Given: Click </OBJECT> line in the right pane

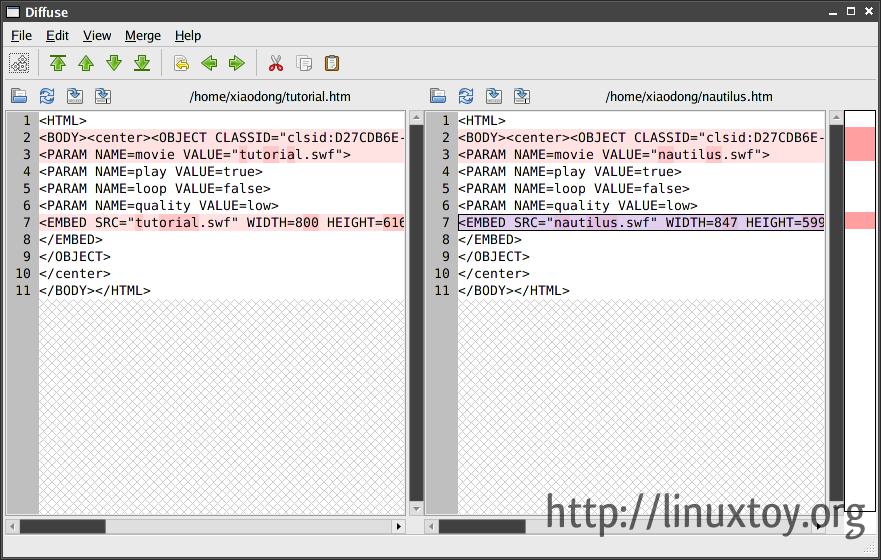Looking at the screenshot, I should (x=641, y=256).
